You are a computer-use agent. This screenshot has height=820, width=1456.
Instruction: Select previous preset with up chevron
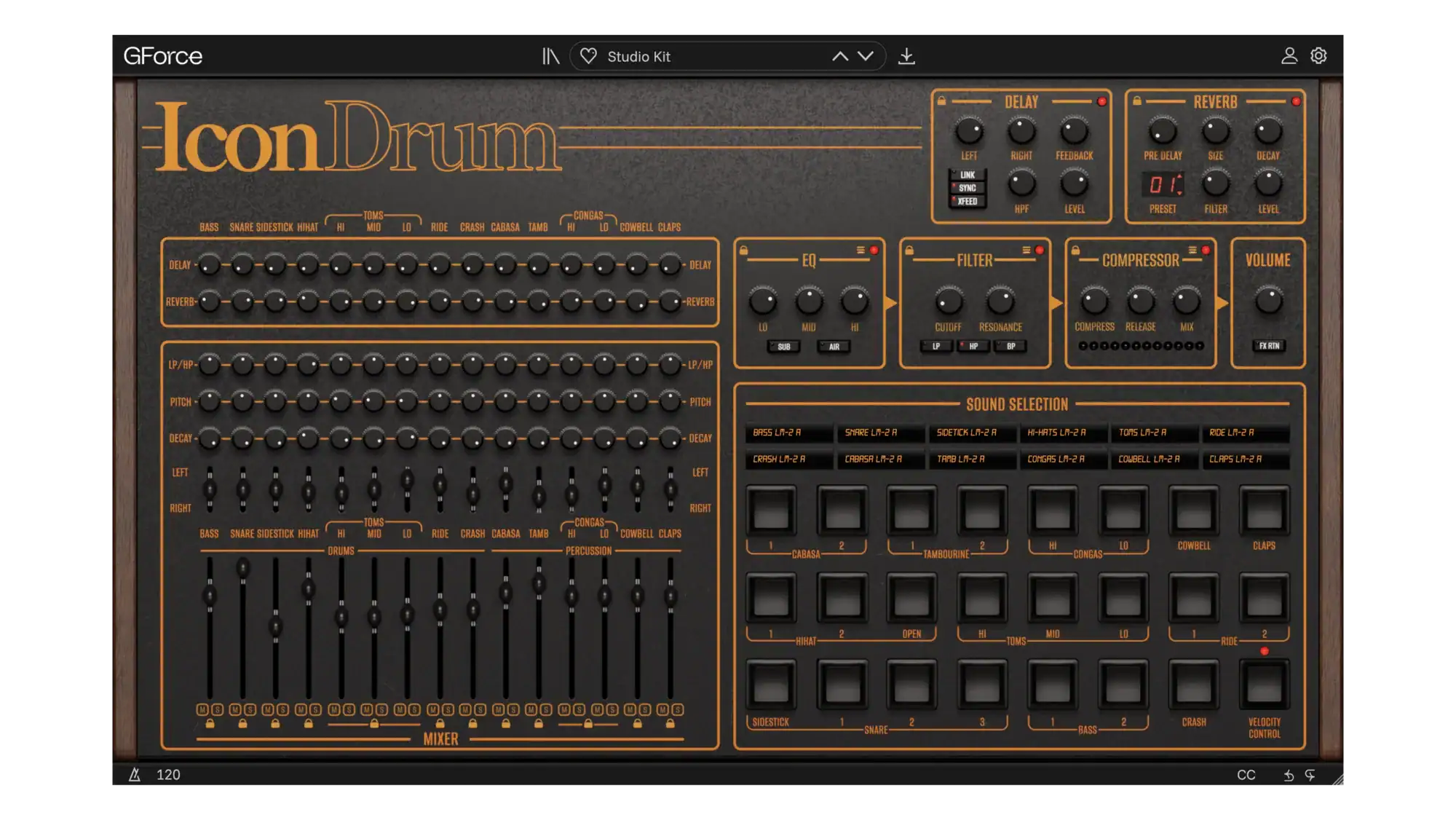tap(840, 56)
